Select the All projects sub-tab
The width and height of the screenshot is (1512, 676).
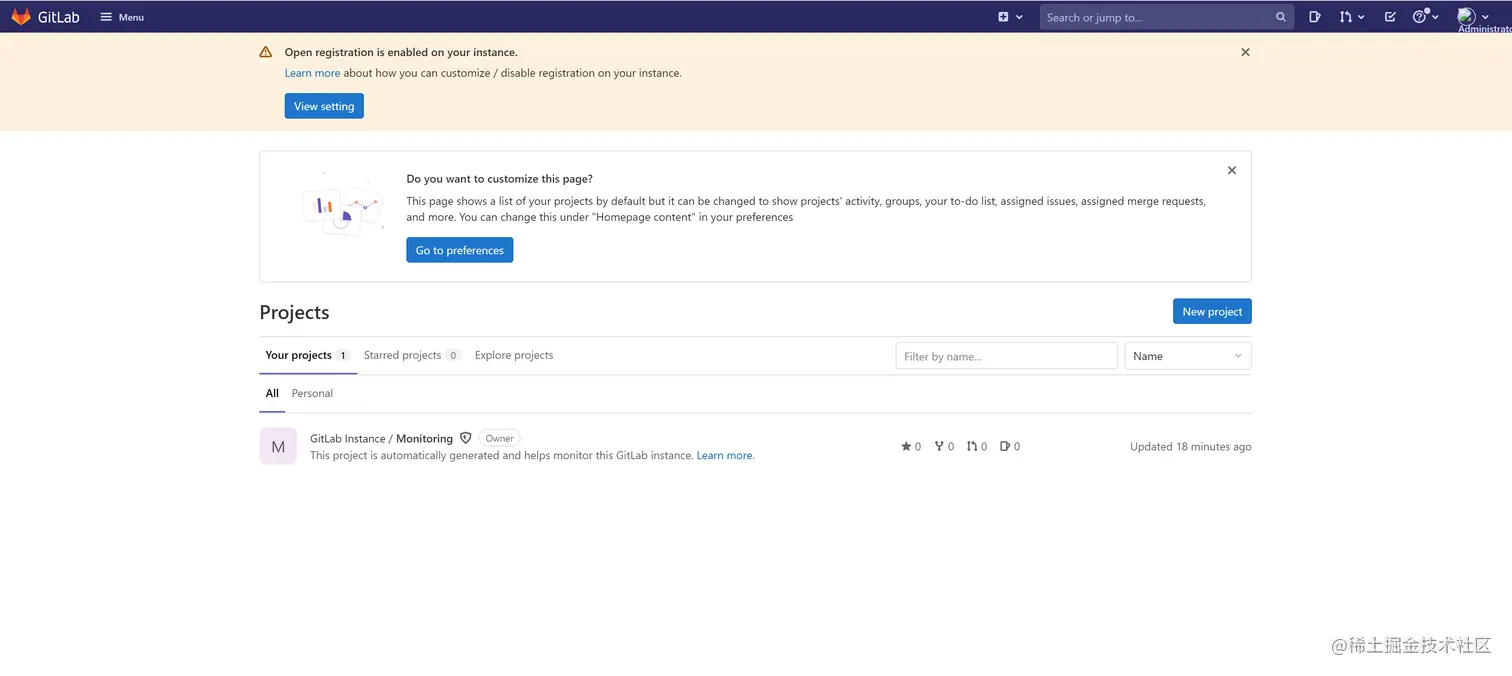272,393
